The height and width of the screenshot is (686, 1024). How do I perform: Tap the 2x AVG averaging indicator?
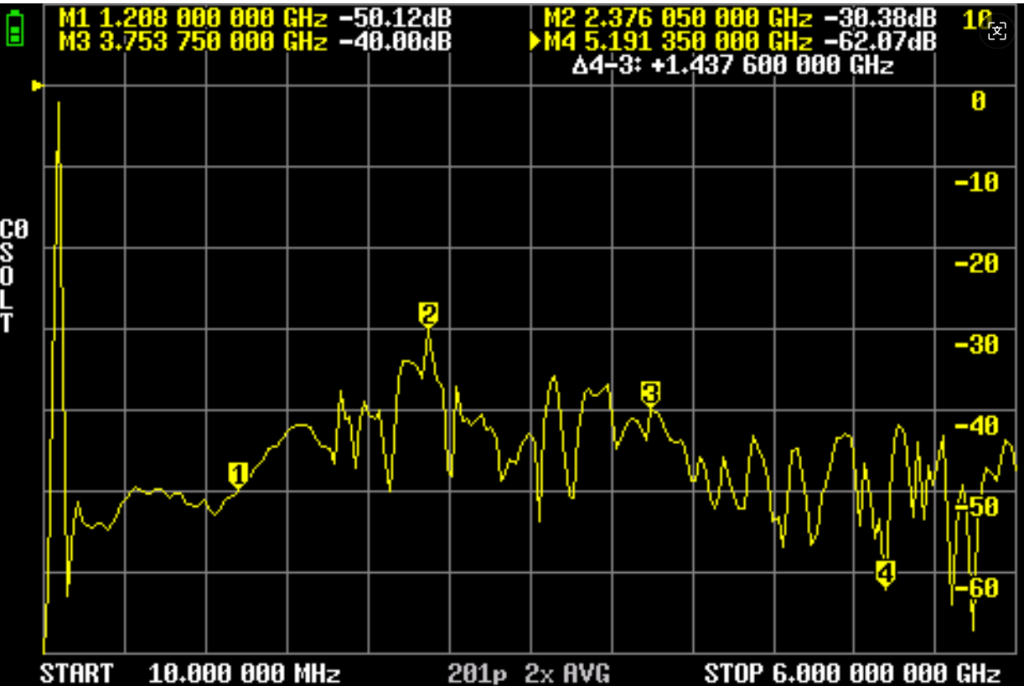pos(572,672)
